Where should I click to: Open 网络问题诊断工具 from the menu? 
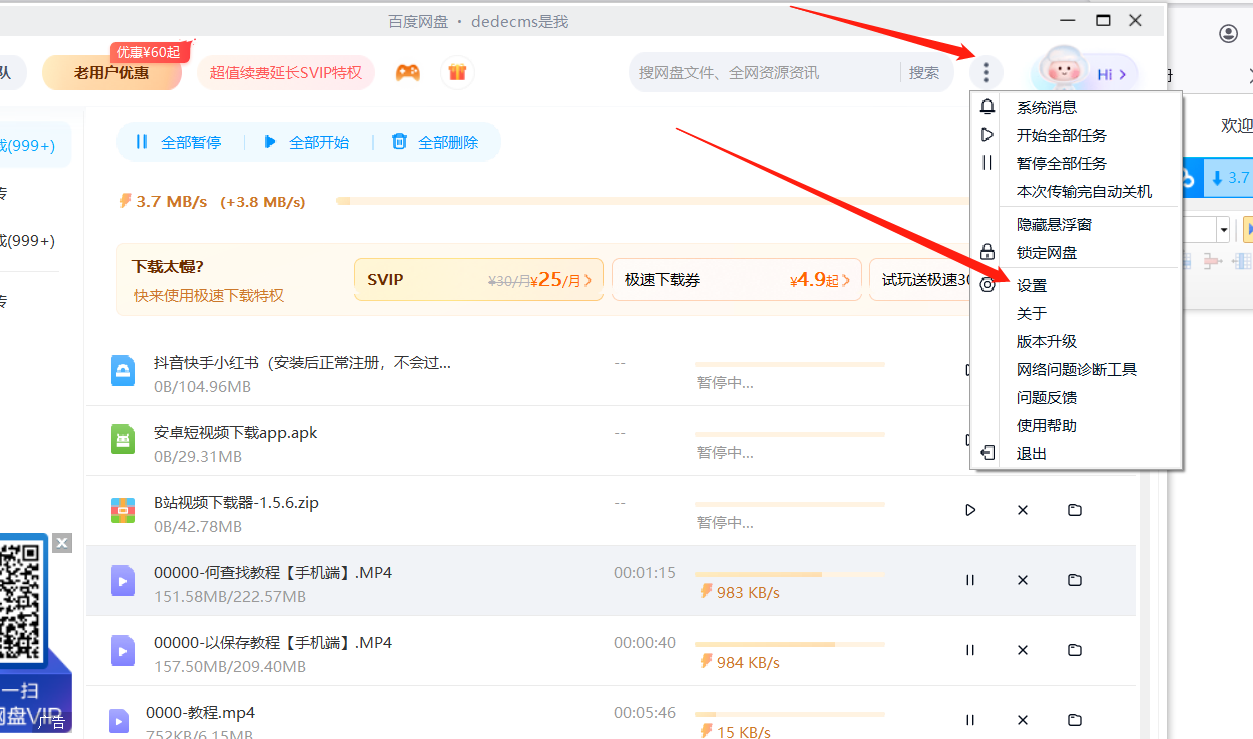pos(1077,369)
